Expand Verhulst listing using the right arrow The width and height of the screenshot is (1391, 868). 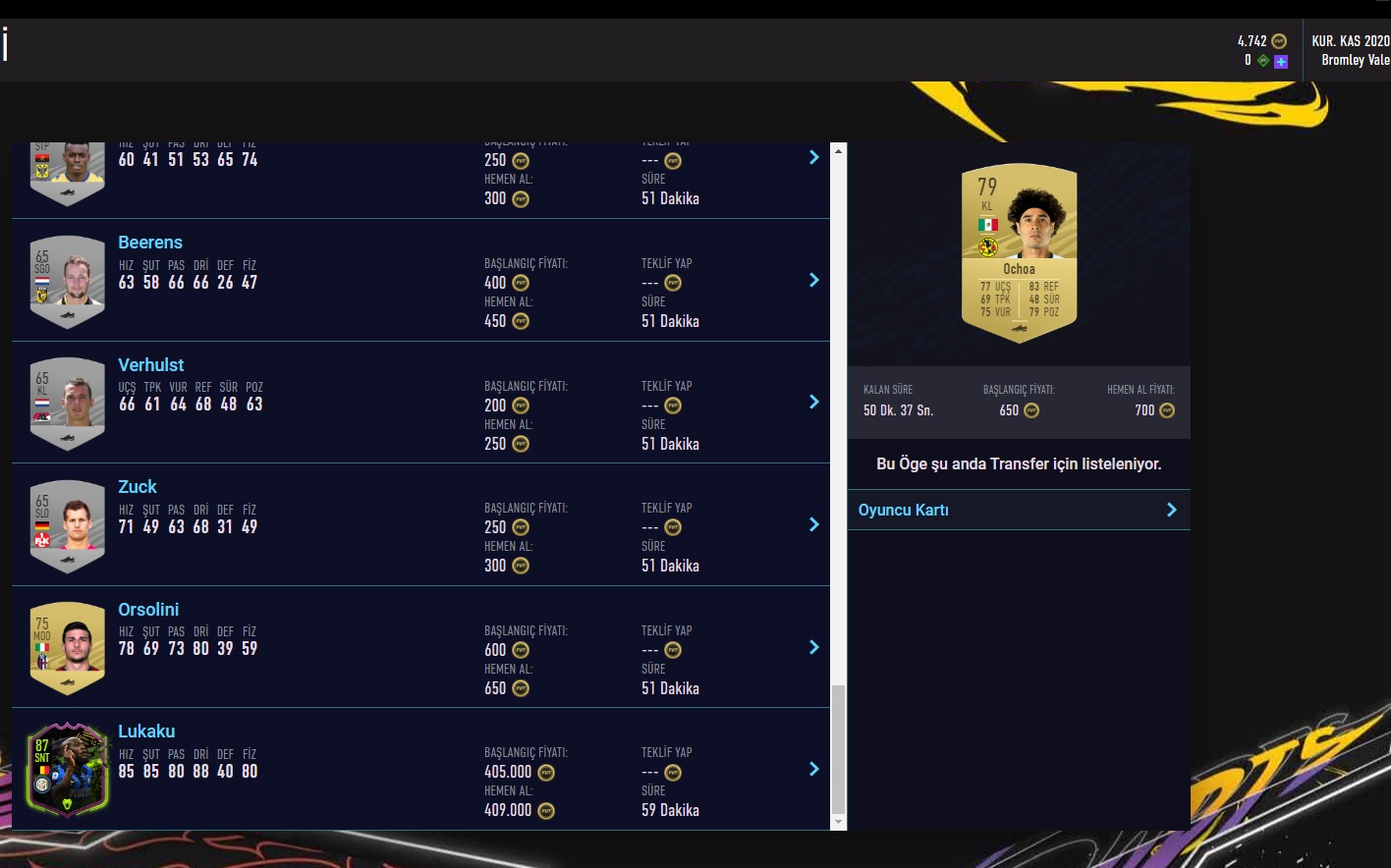pos(813,402)
